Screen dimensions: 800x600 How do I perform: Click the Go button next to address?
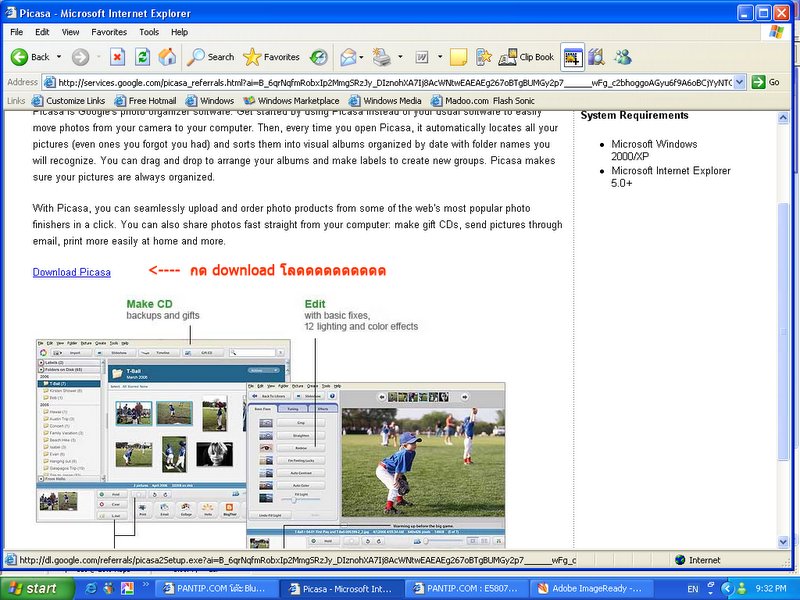click(766, 82)
